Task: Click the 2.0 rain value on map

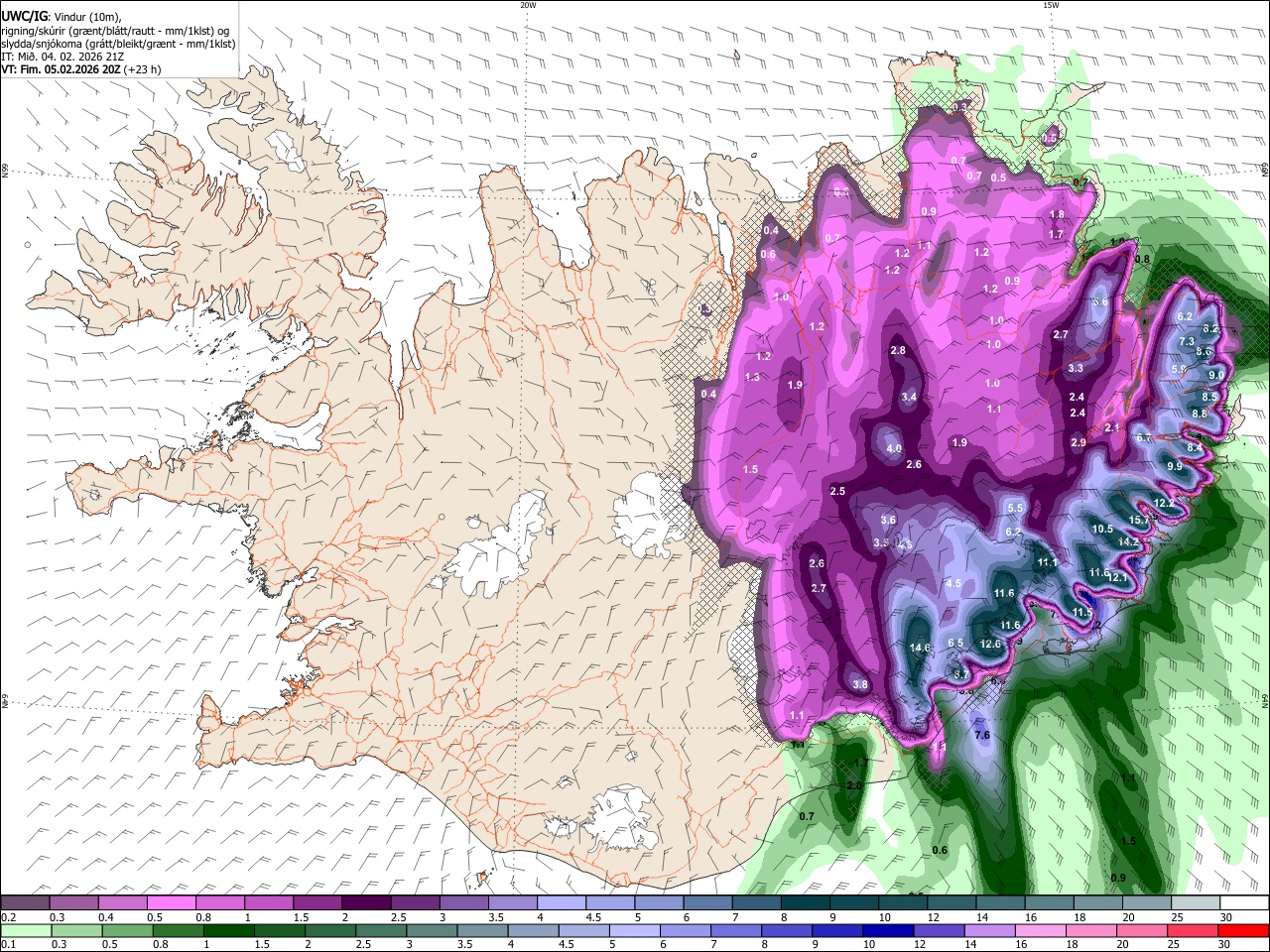Action: (x=854, y=785)
